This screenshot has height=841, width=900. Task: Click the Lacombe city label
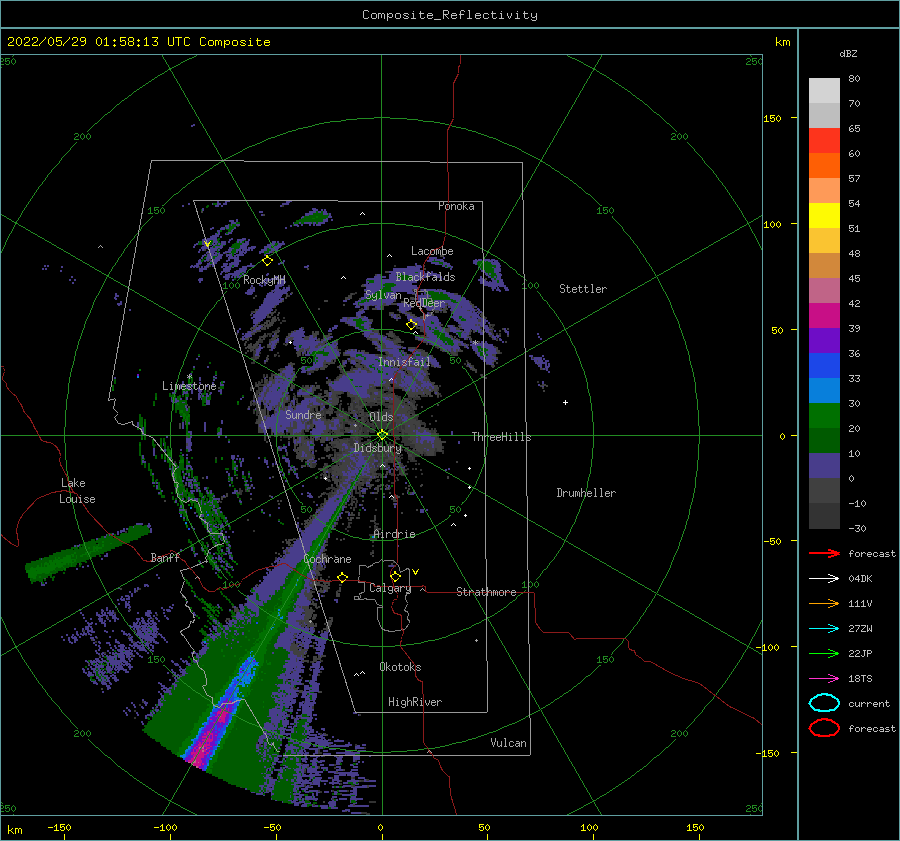click(x=432, y=251)
